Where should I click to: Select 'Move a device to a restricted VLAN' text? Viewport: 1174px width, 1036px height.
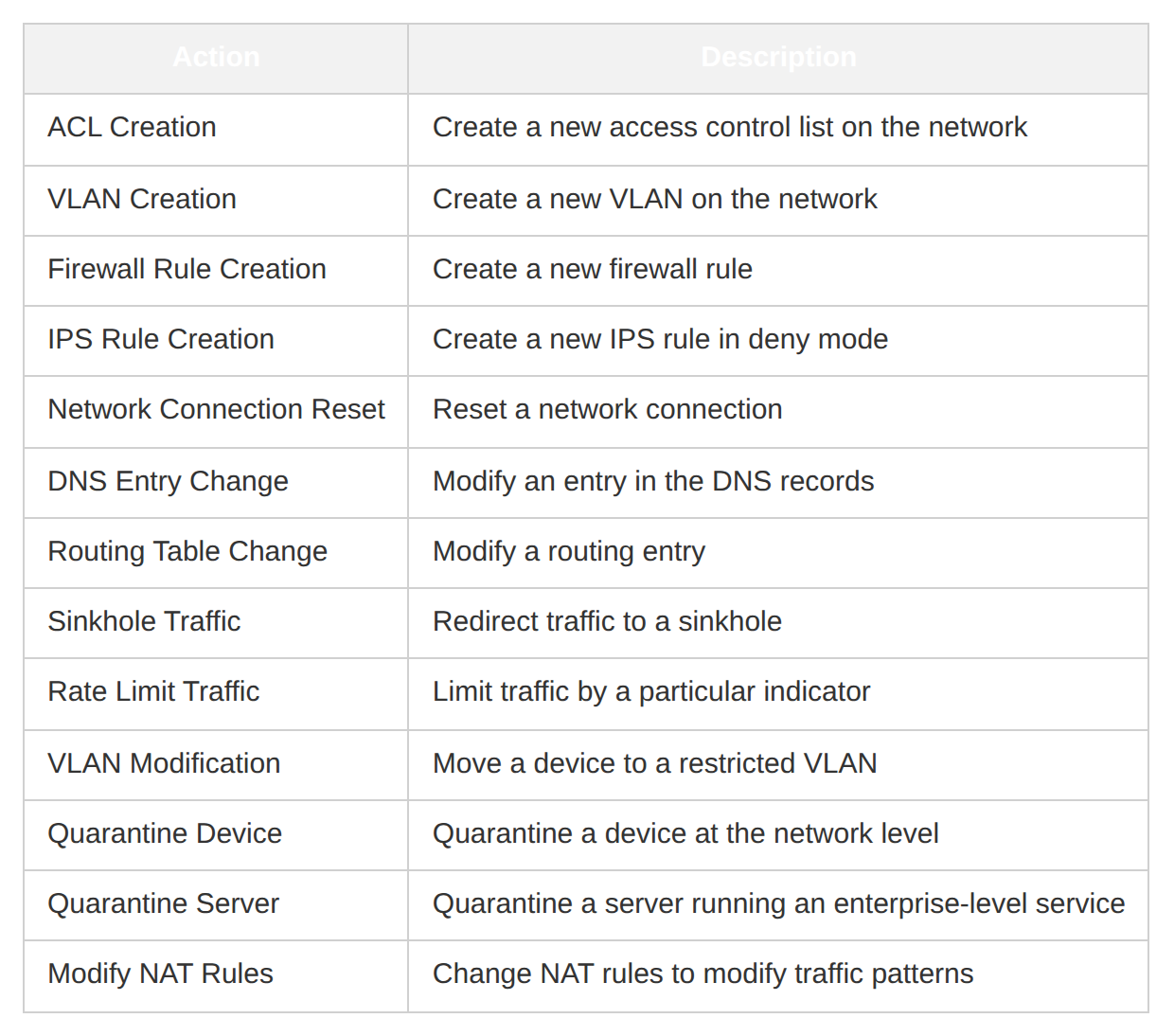[x=655, y=763]
